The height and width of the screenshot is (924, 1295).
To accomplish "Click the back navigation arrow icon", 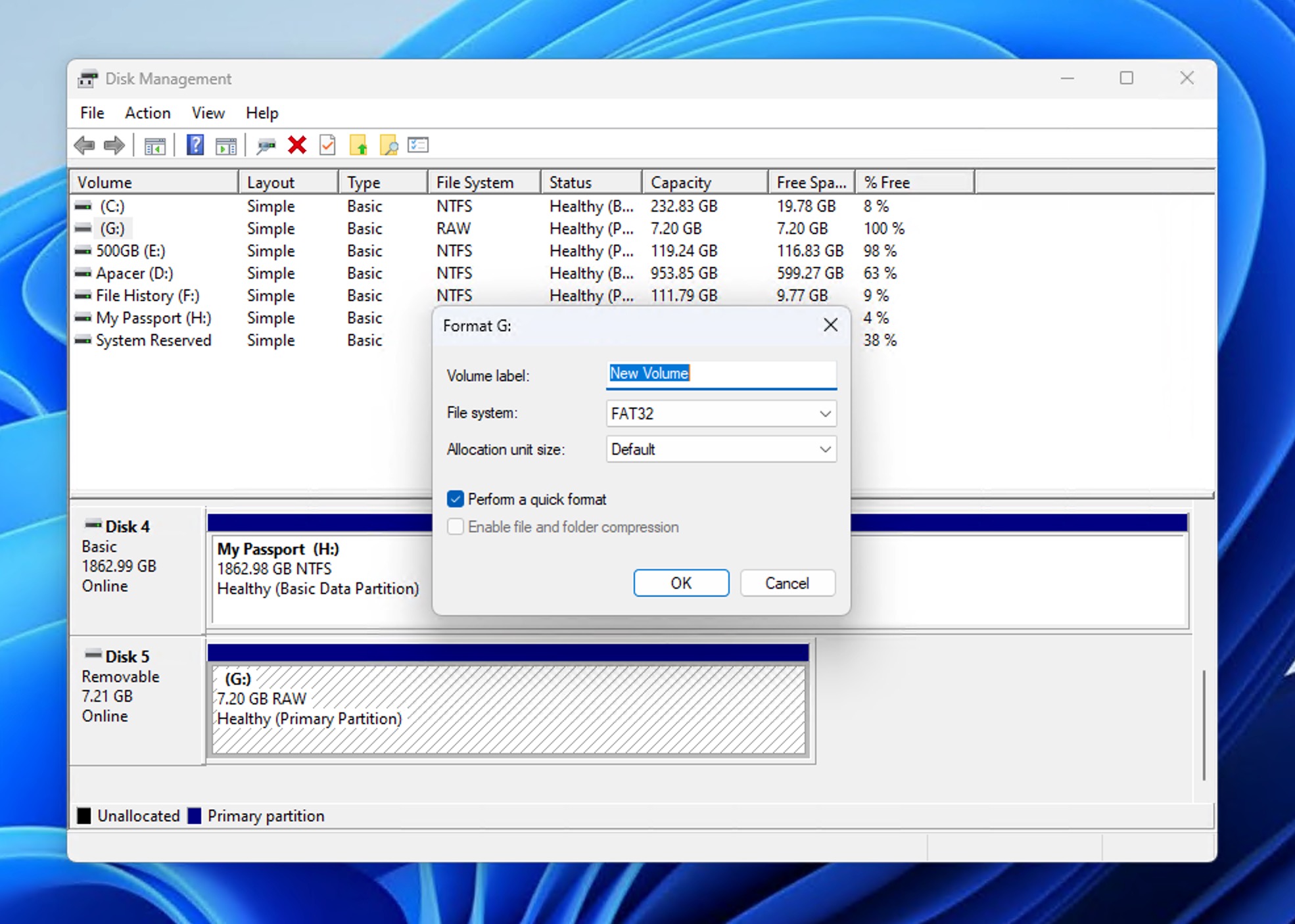I will pos(84,145).
